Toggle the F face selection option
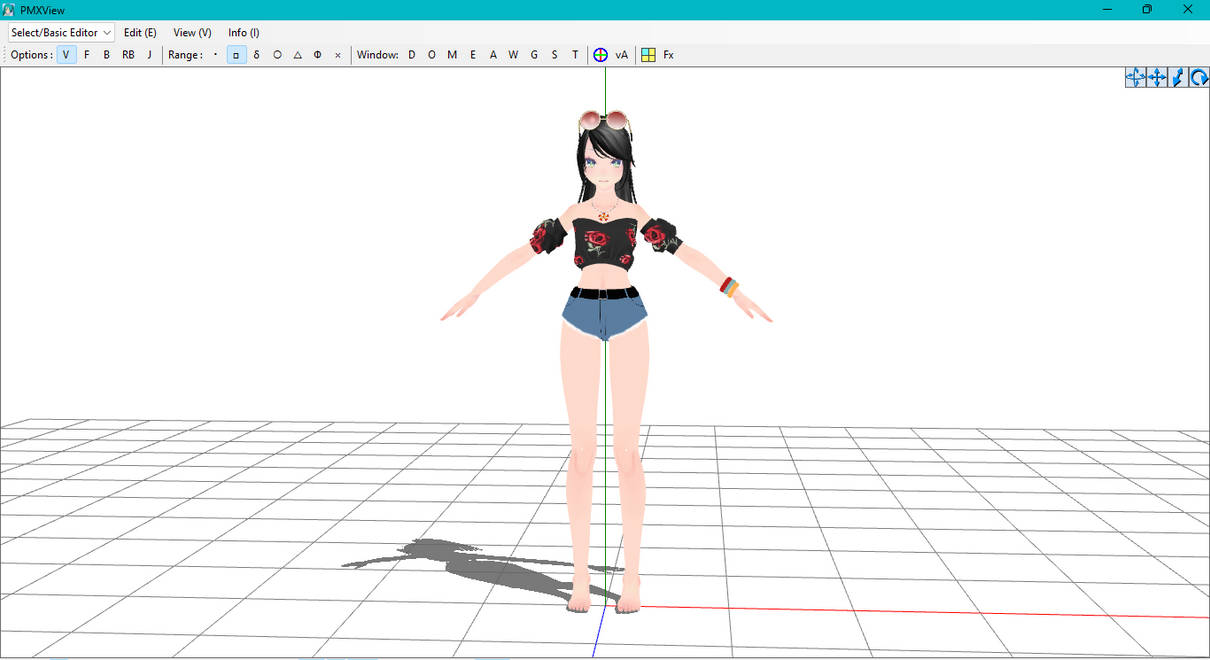 click(87, 55)
